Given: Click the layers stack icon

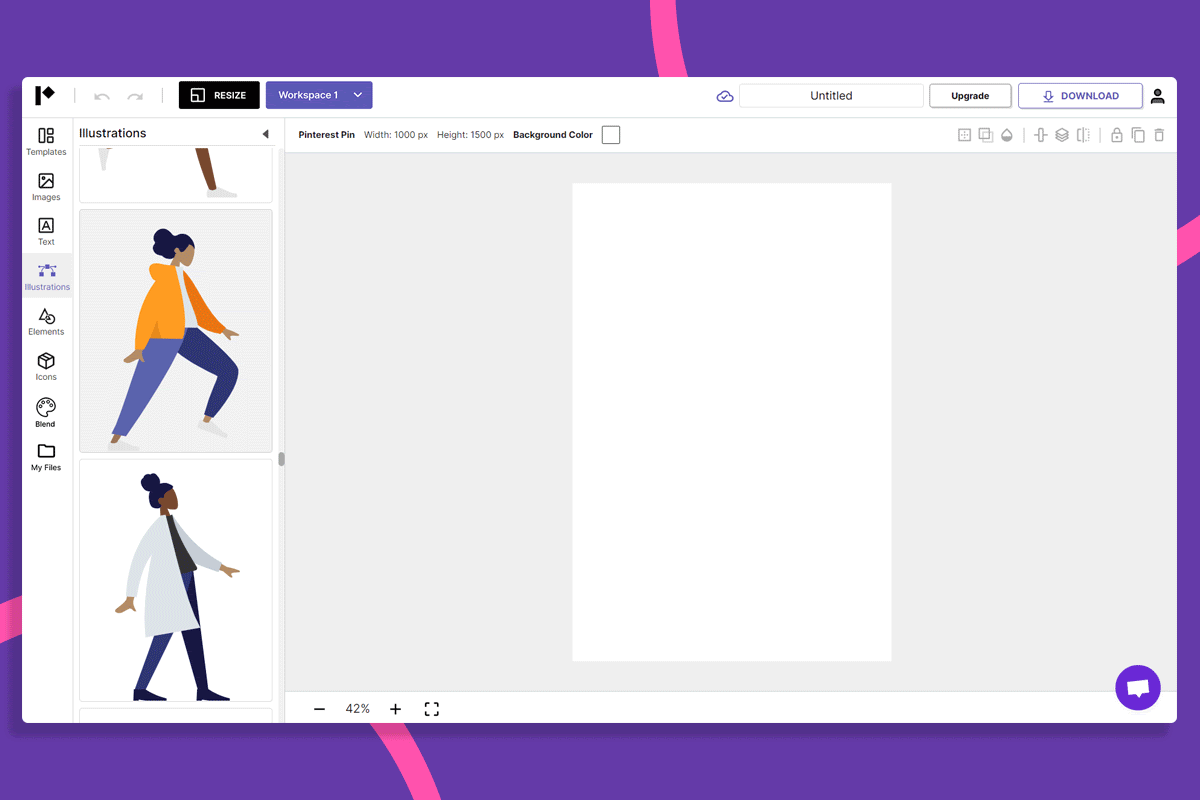Looking at the screenshot, I should [x=1062, y=135].
